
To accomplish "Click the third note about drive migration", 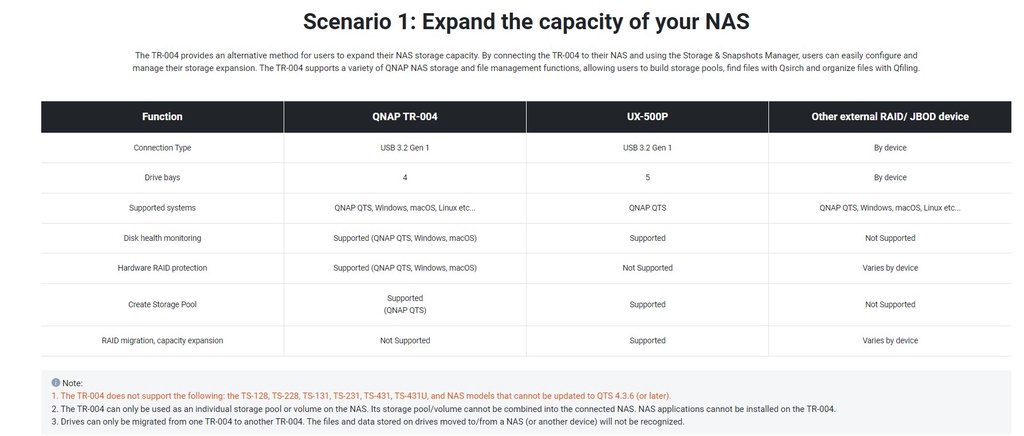I will pos(367,422).
